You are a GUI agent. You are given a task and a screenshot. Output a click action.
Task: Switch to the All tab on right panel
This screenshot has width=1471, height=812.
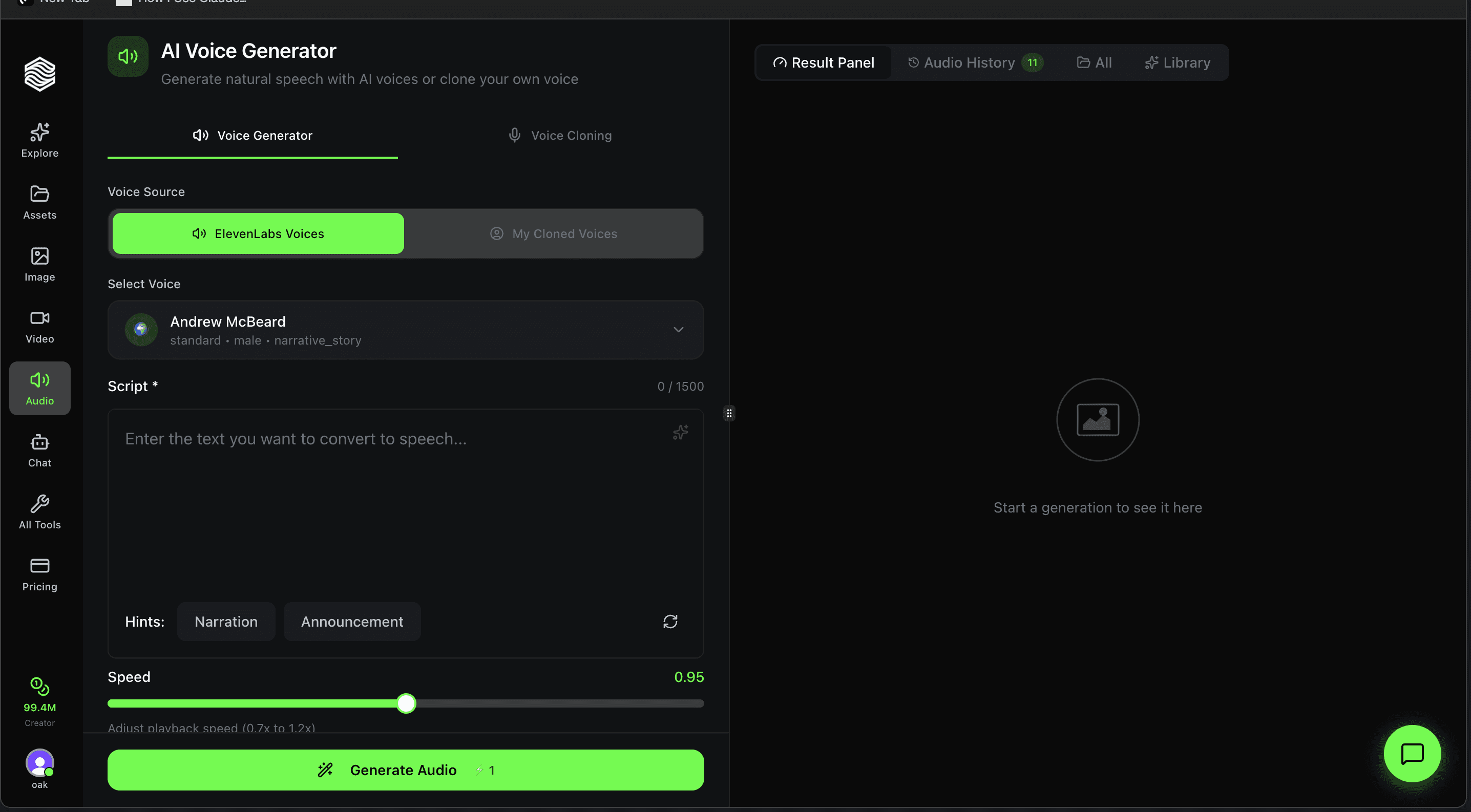click(x=1095, y=62)
